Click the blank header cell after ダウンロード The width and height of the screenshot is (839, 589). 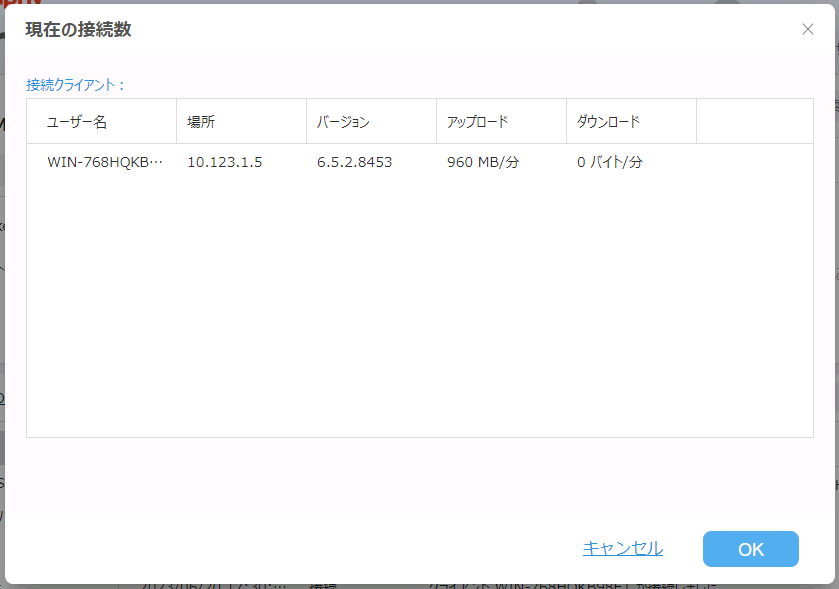754,122
